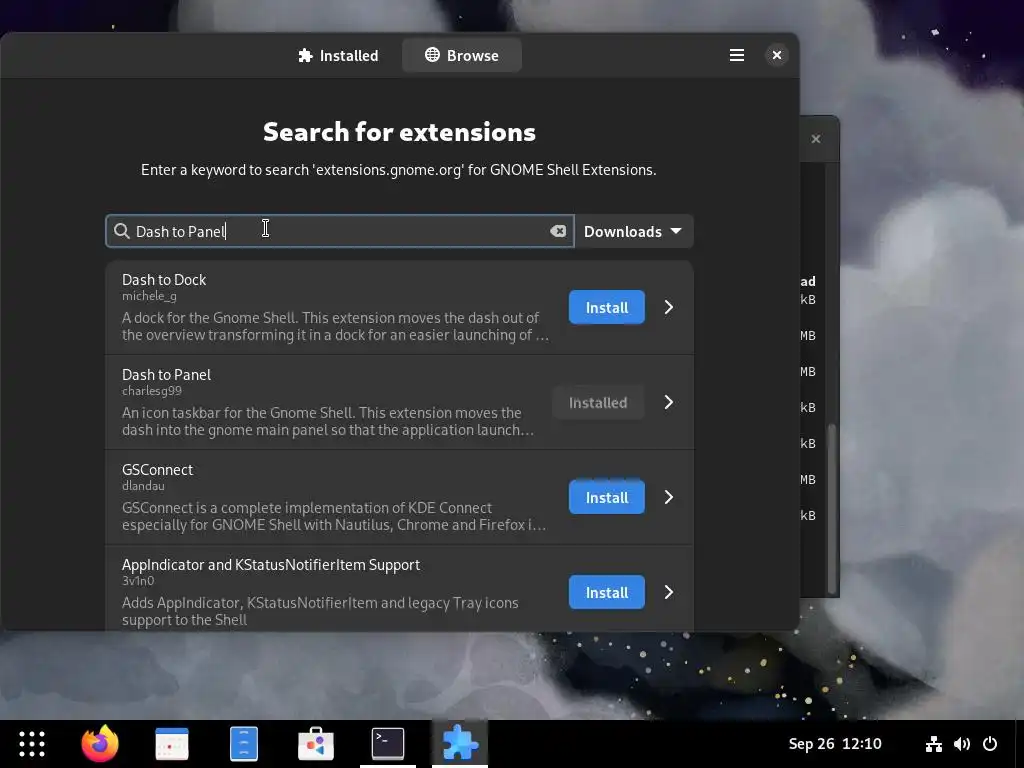Expand GSConnect details chevron
Viewport: 1024px width, 768px height.
(669, 498)
